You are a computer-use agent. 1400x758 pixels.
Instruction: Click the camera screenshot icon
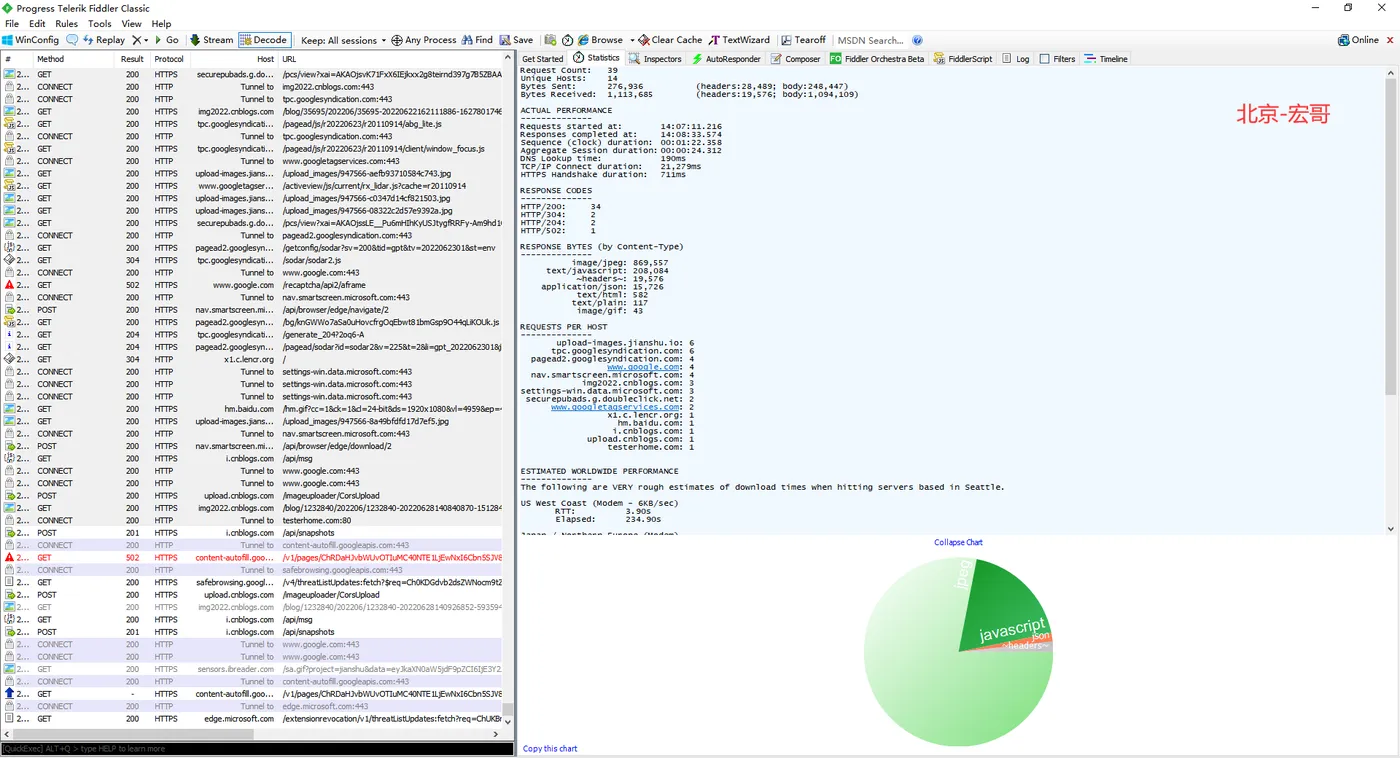(x=550, y=40)
